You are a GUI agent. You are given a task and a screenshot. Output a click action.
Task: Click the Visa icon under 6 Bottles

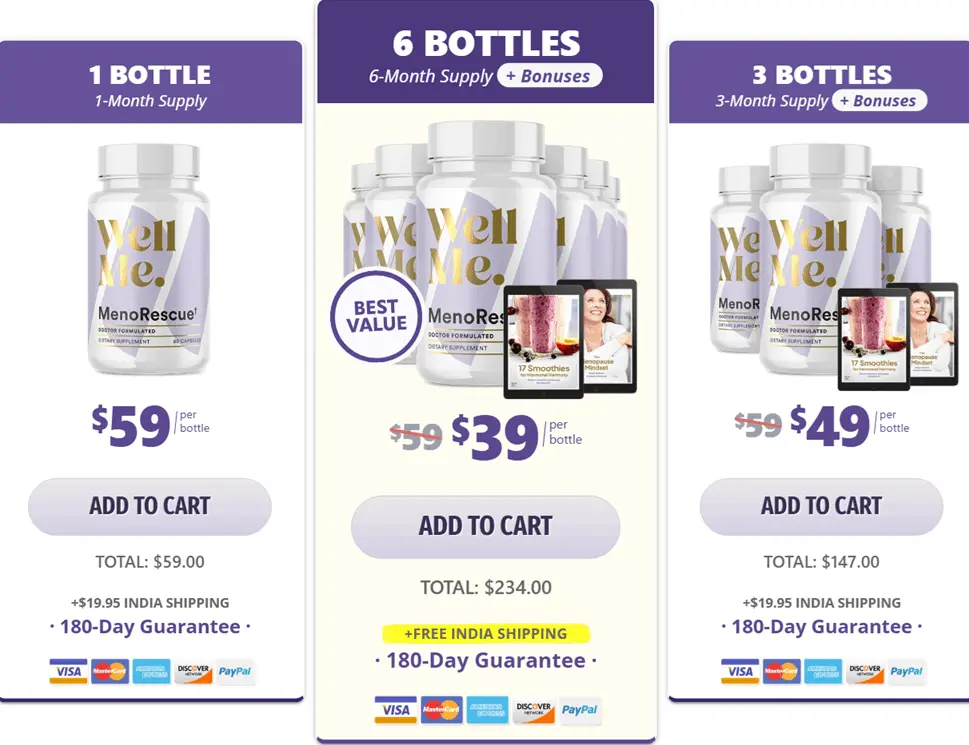[x=396, y=710]
